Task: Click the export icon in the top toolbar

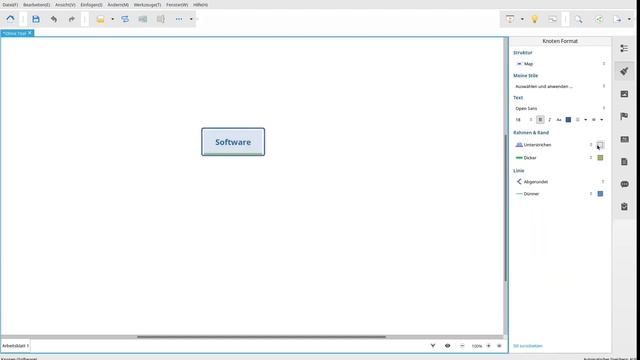Action: click(617, 19)
